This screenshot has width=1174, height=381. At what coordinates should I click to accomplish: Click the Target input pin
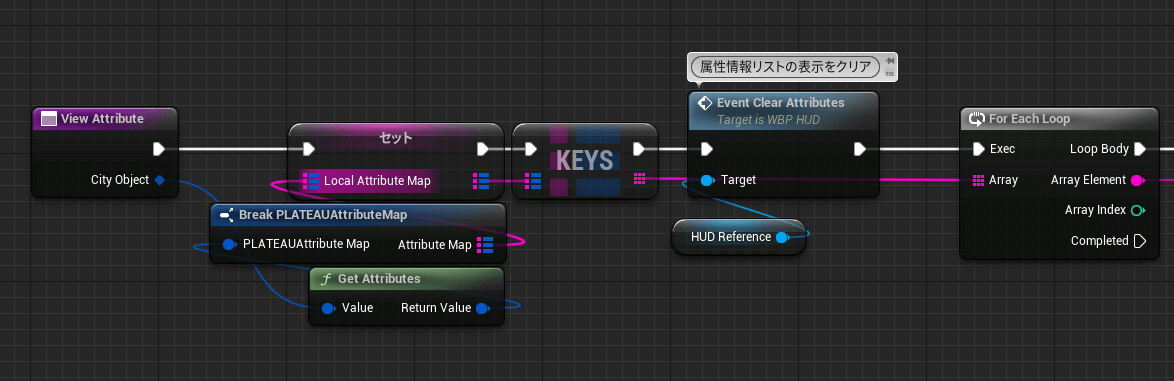(708, 180)
